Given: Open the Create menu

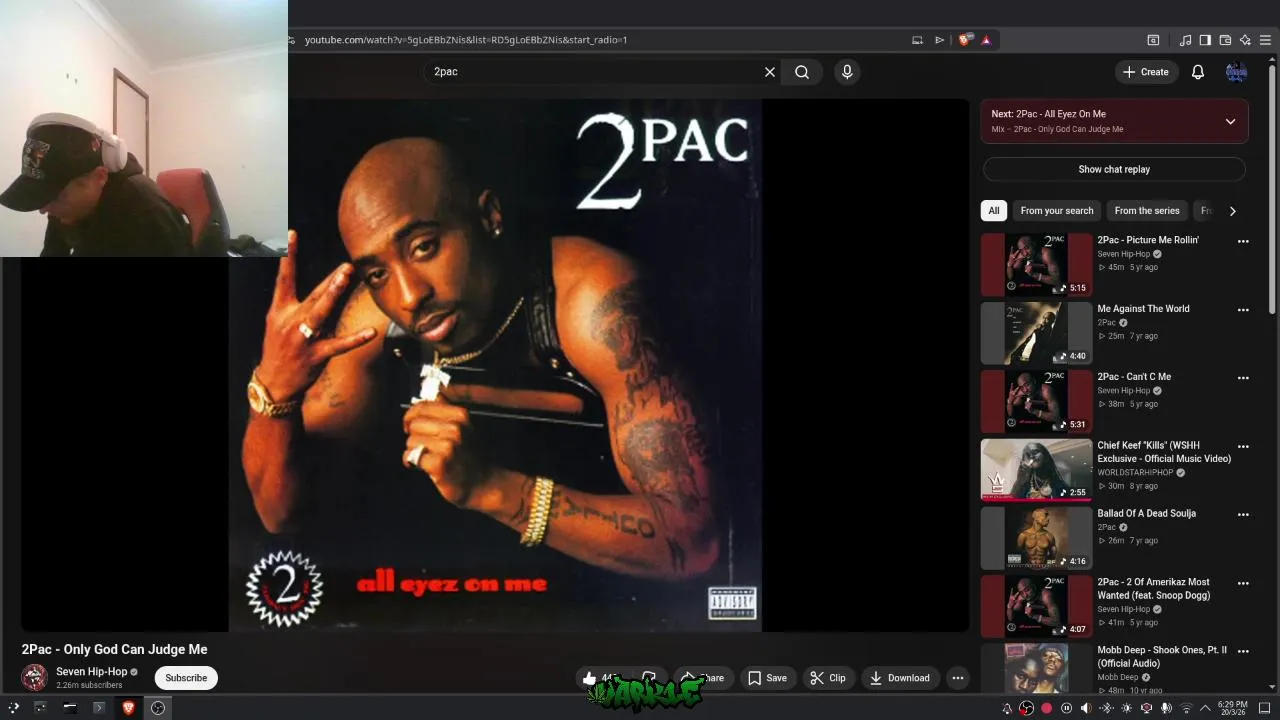Looking at the screenshot, I should pos(1146,72).
